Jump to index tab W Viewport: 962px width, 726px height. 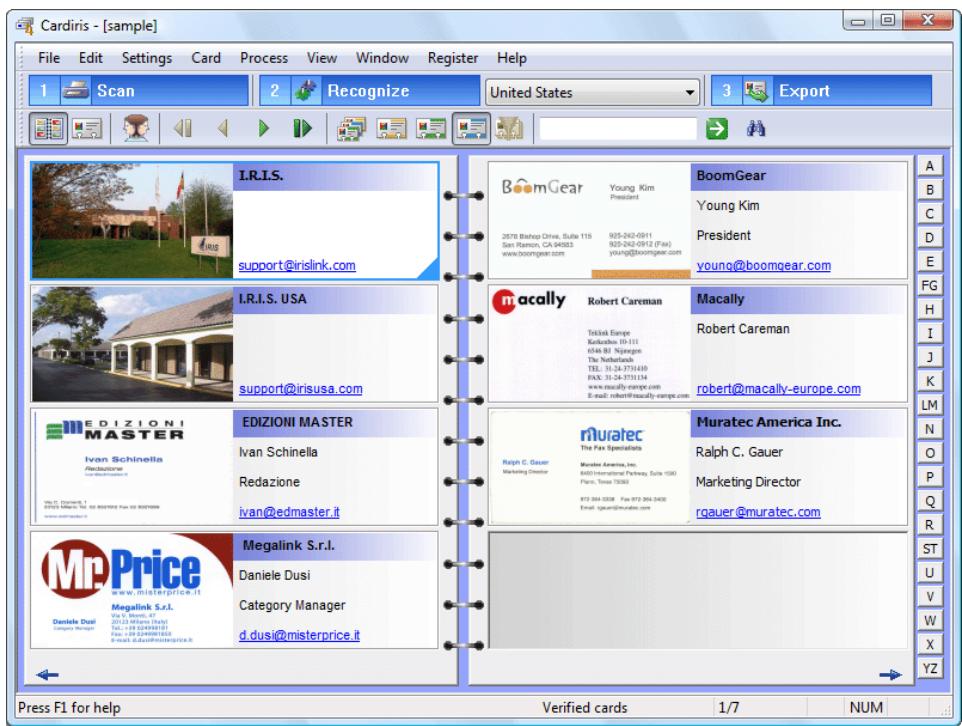929,620
